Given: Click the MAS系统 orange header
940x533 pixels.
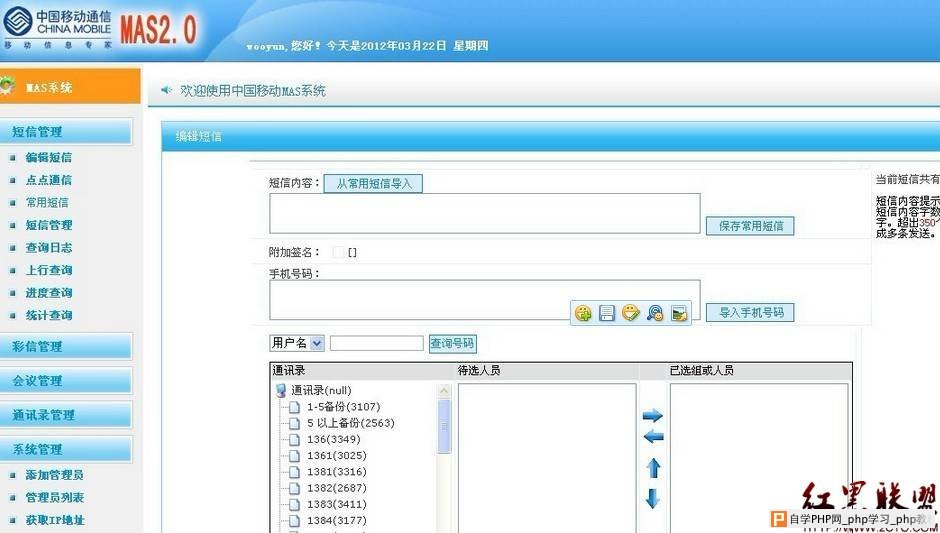Looking at the screenshot, I should tap(70, 86).
